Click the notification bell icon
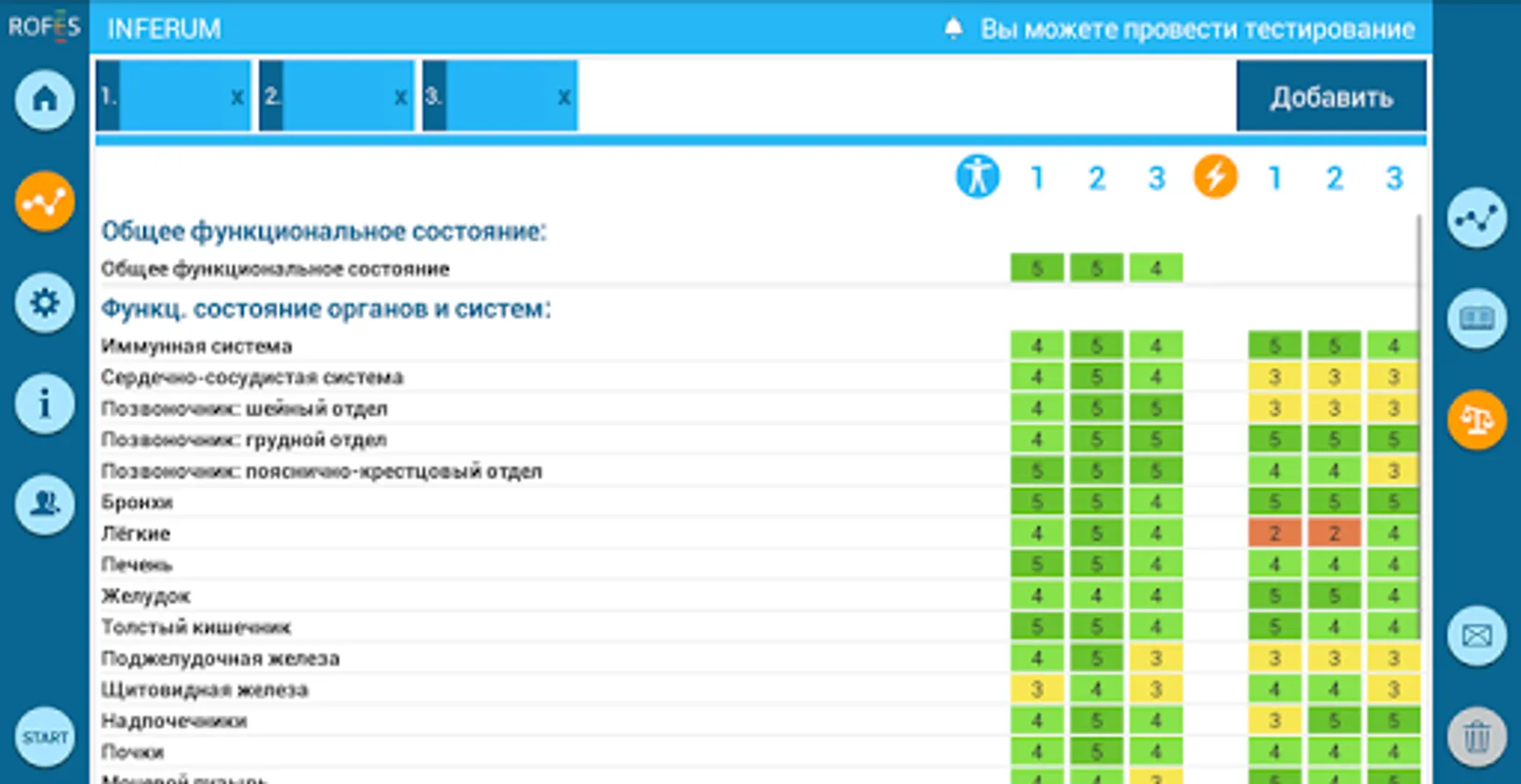The image size is (1521, 784). point(954,29)
